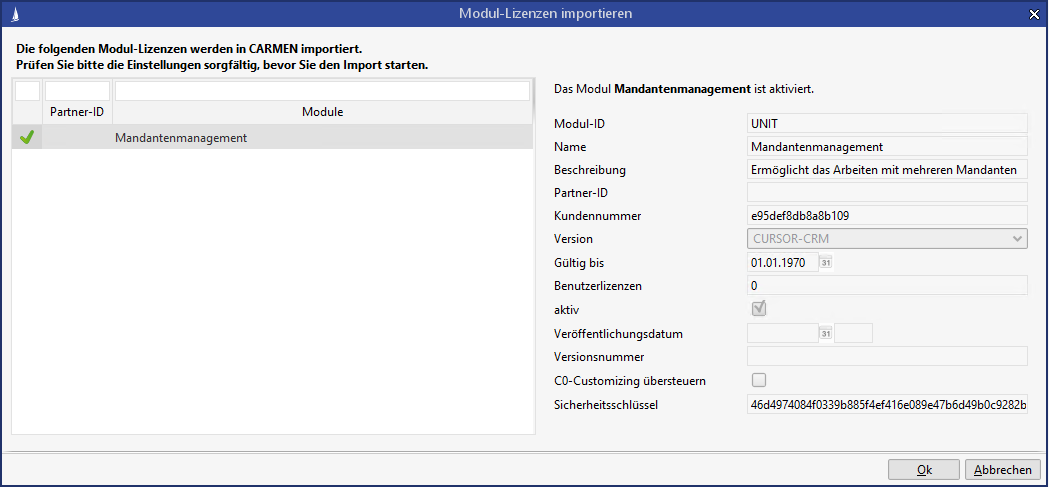Click the Partner-ID column header
The height and width of the screenshot is (487, 1049).
pyautogui.click(x=77, y=112)
